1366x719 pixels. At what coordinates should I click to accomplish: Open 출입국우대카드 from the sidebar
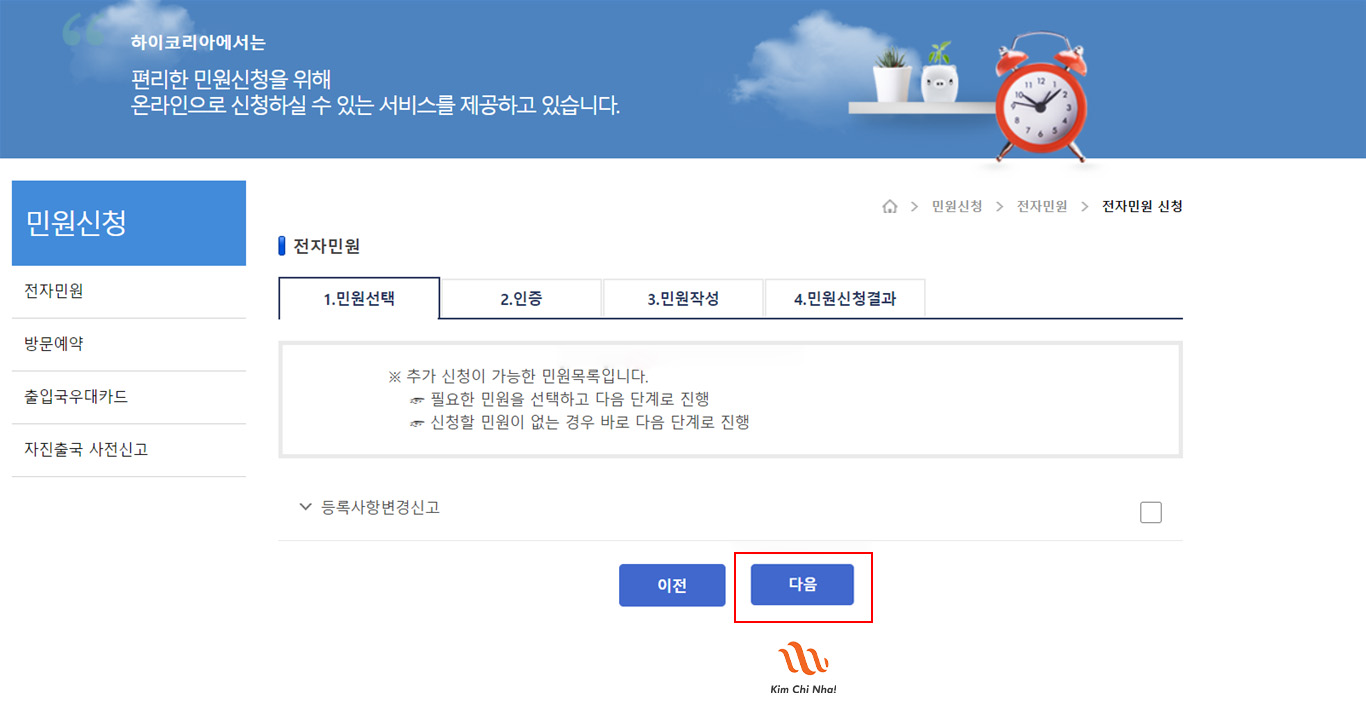click(x=76, y=397)
